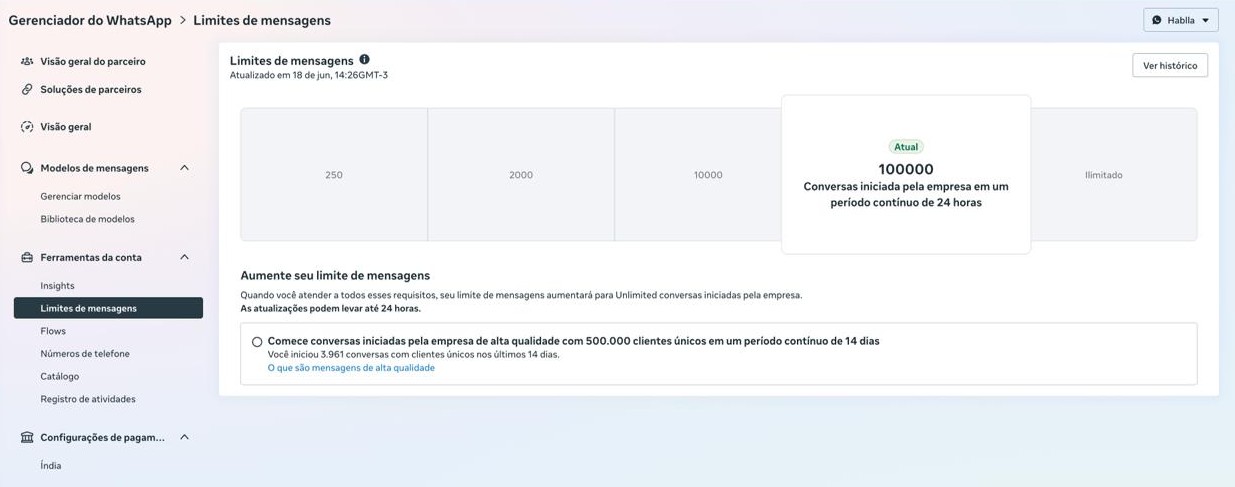Click the WhatsApp icon in the Hablla selector
Viewport: 1235px width, 487px height.
pyautogui.click(x=1157, y=20)
